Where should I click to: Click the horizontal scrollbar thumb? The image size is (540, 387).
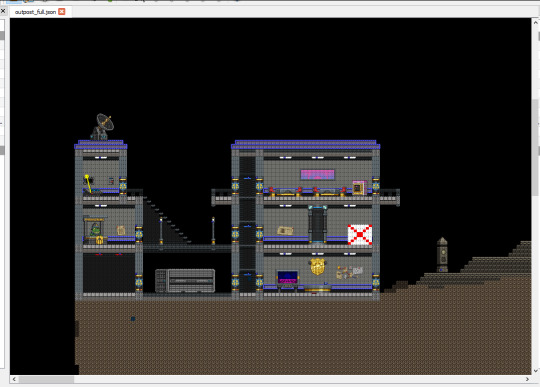[x=46, y=379]
